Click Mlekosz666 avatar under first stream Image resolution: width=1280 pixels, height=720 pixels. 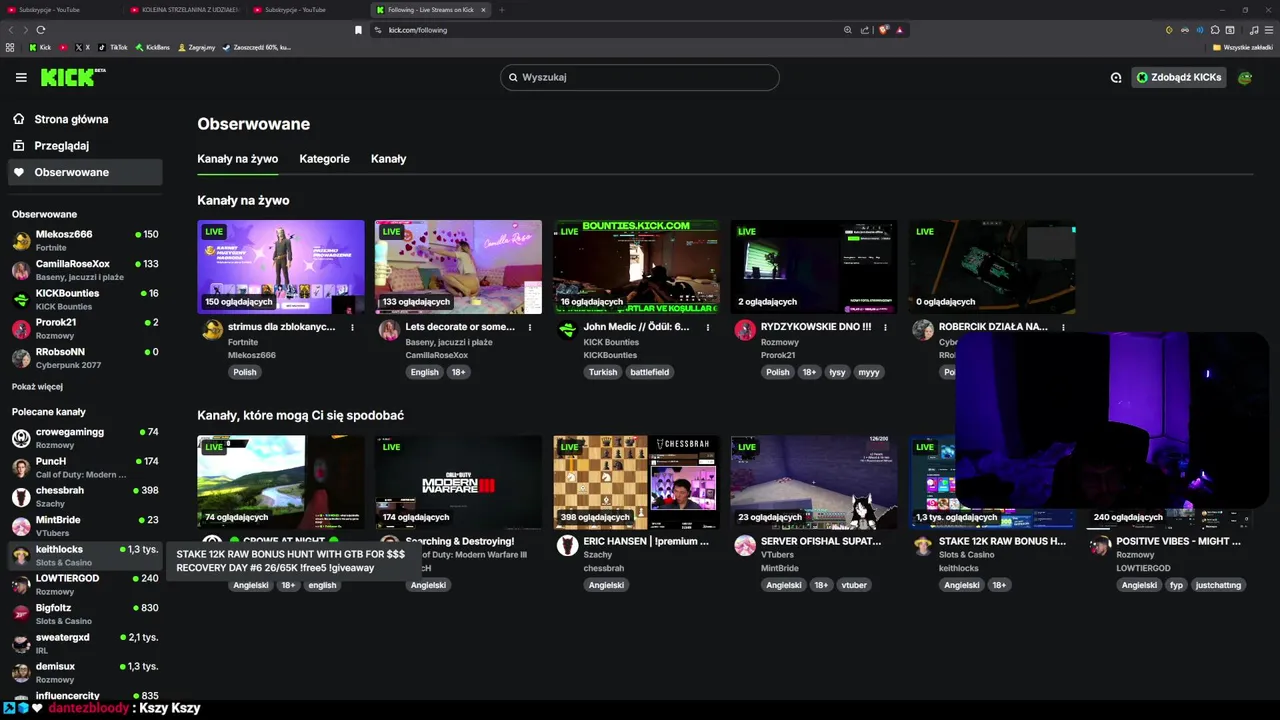pyautogui.click(x=212, y=330)
